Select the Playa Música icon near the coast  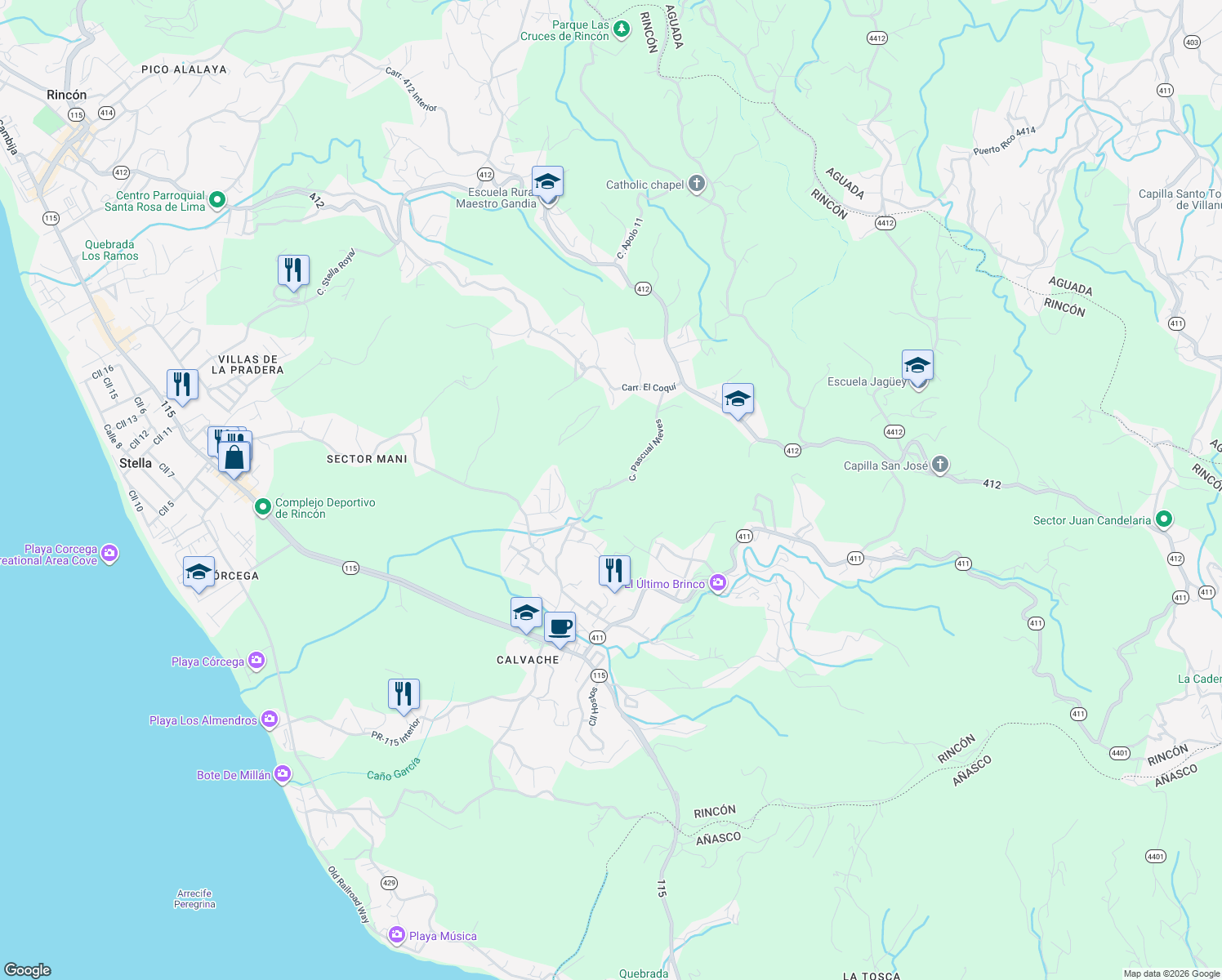point(399,933)
